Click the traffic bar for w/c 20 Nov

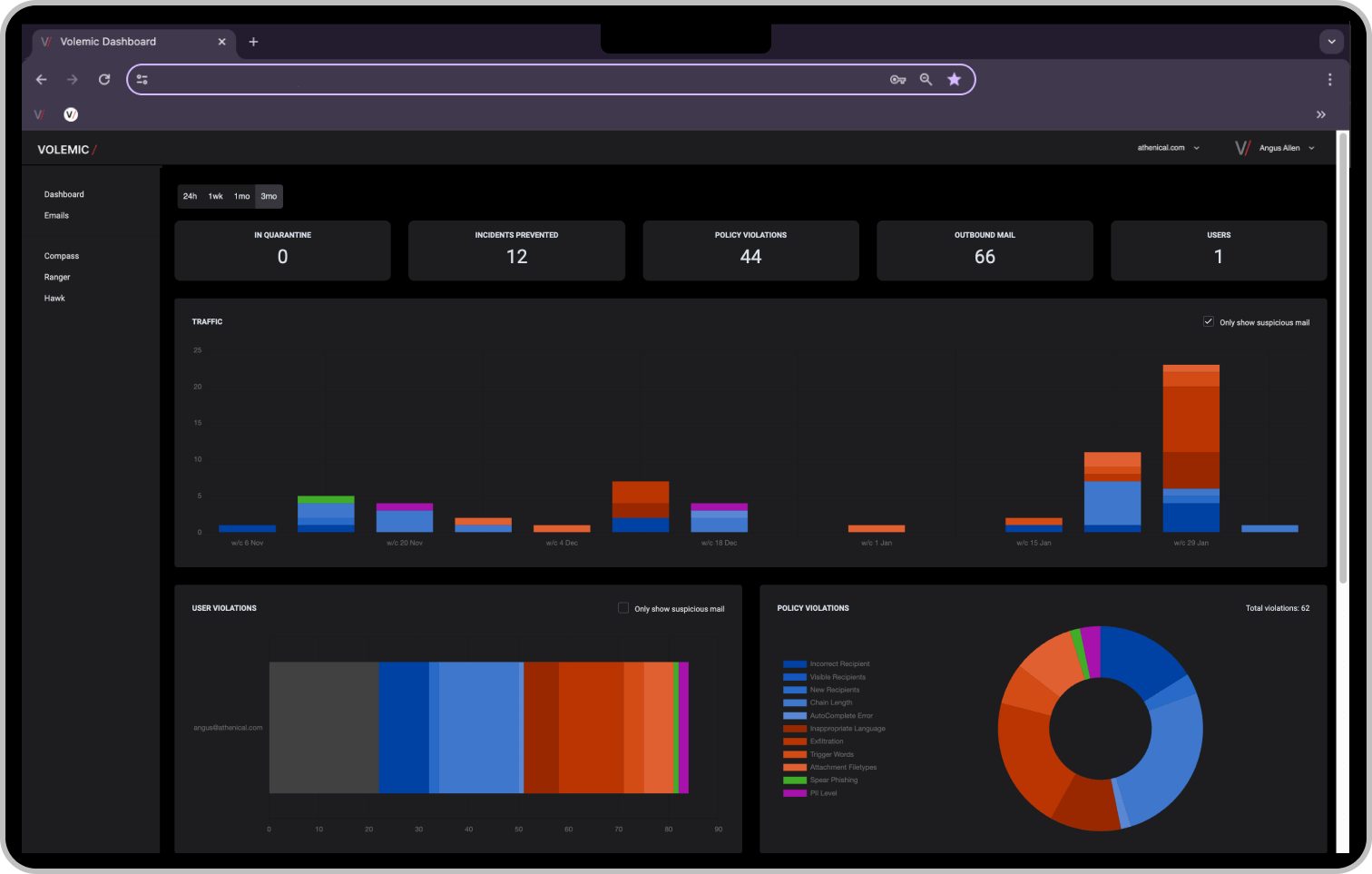pos(405,517)
